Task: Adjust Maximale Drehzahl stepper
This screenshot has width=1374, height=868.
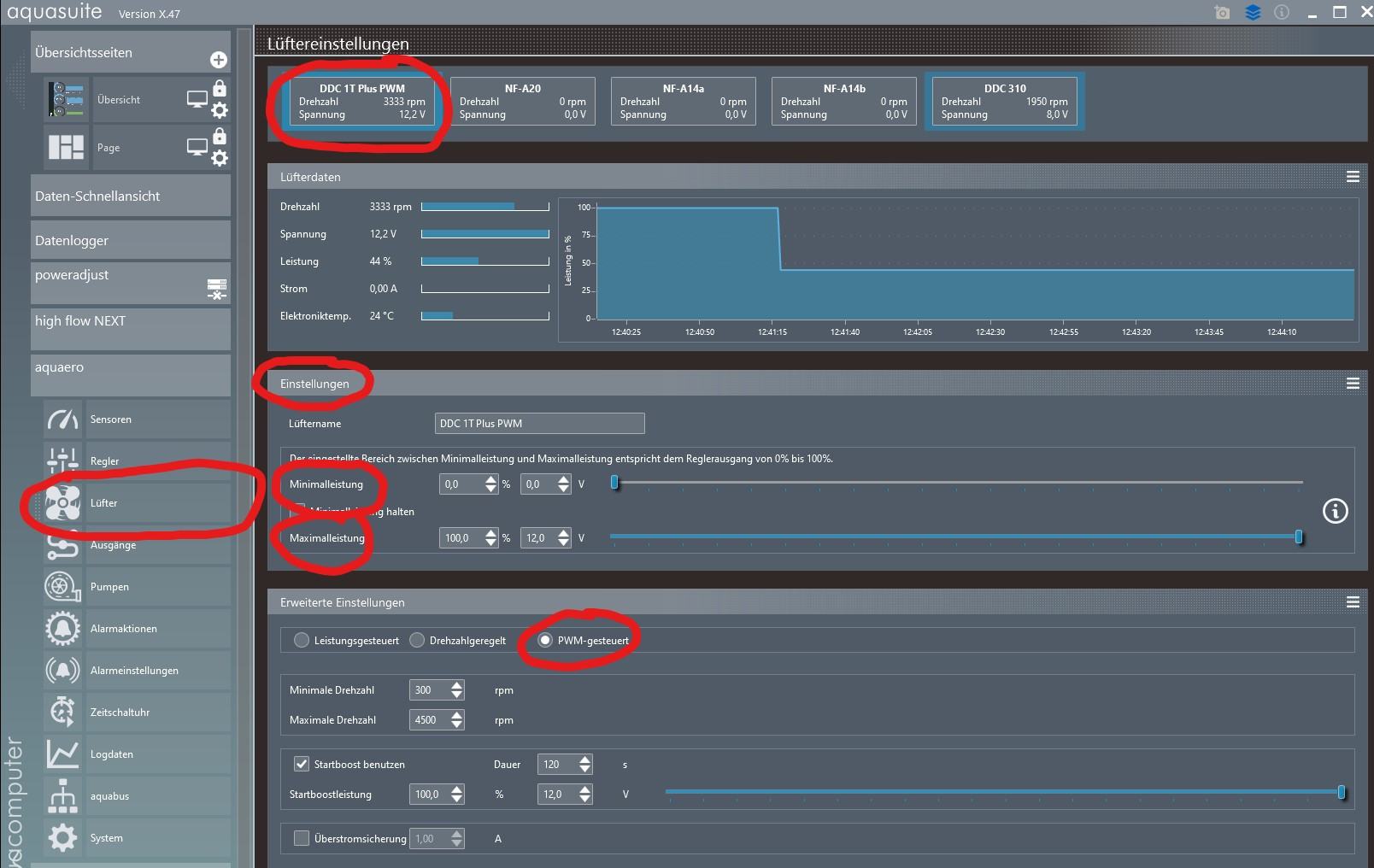Action: [x=457, y=720]
